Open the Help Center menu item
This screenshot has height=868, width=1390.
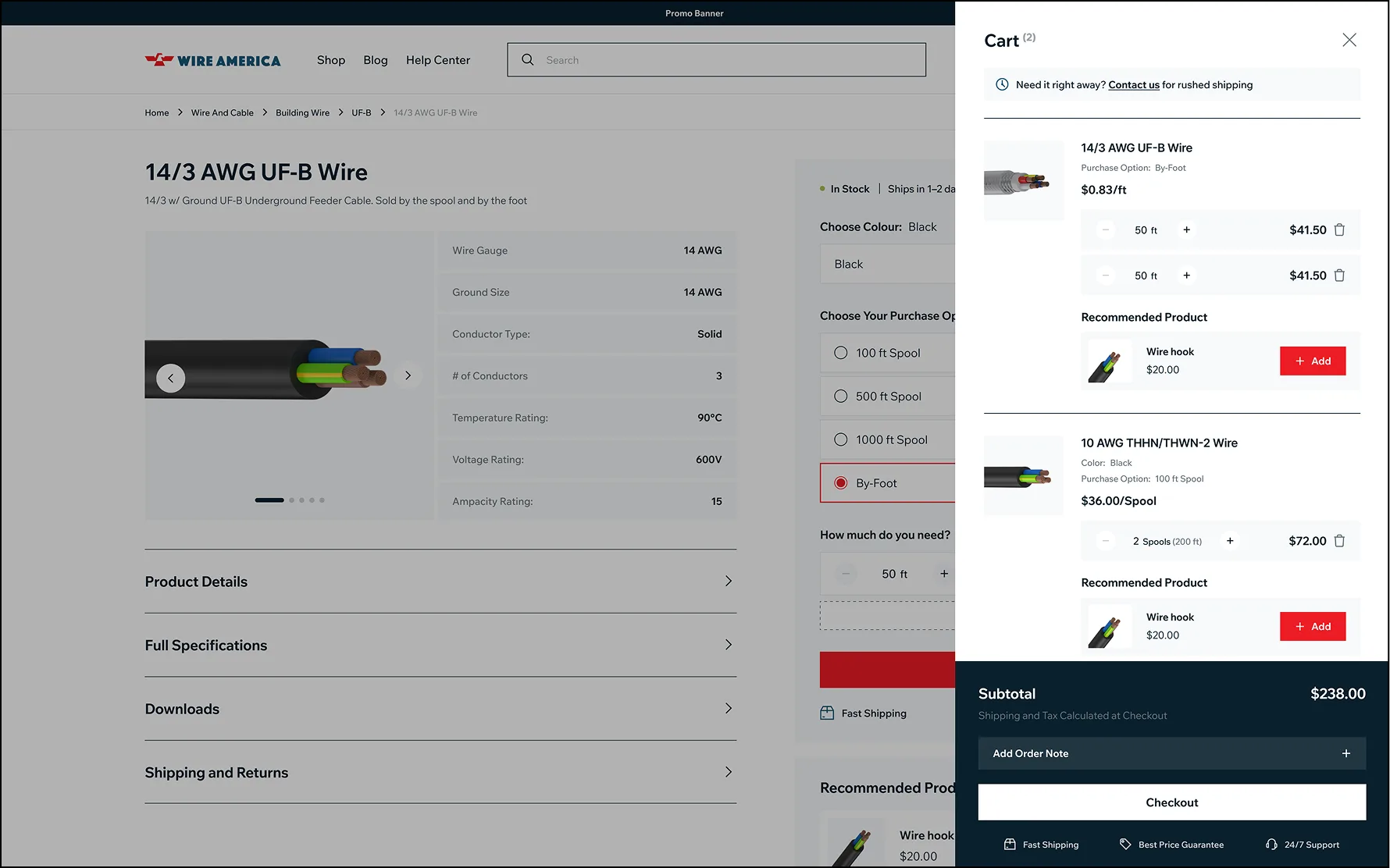click(x=438, y=60)
